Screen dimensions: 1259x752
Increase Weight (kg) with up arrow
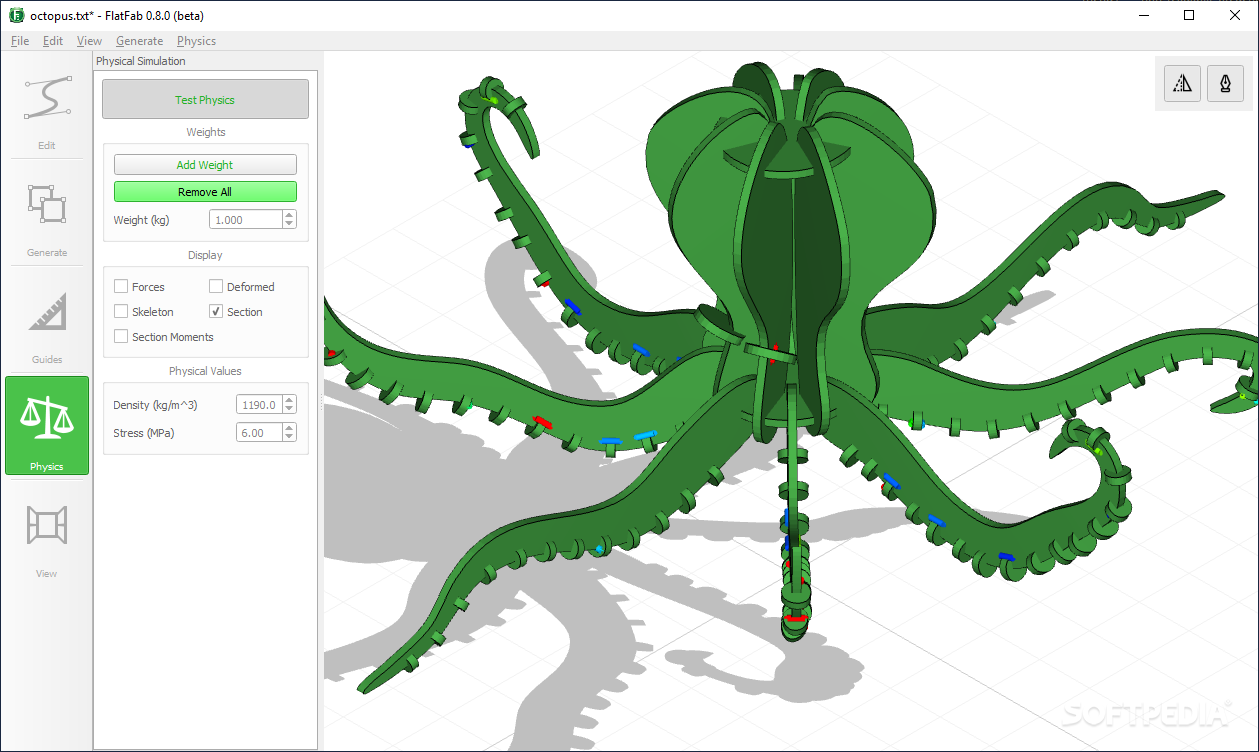click(289, 215)
